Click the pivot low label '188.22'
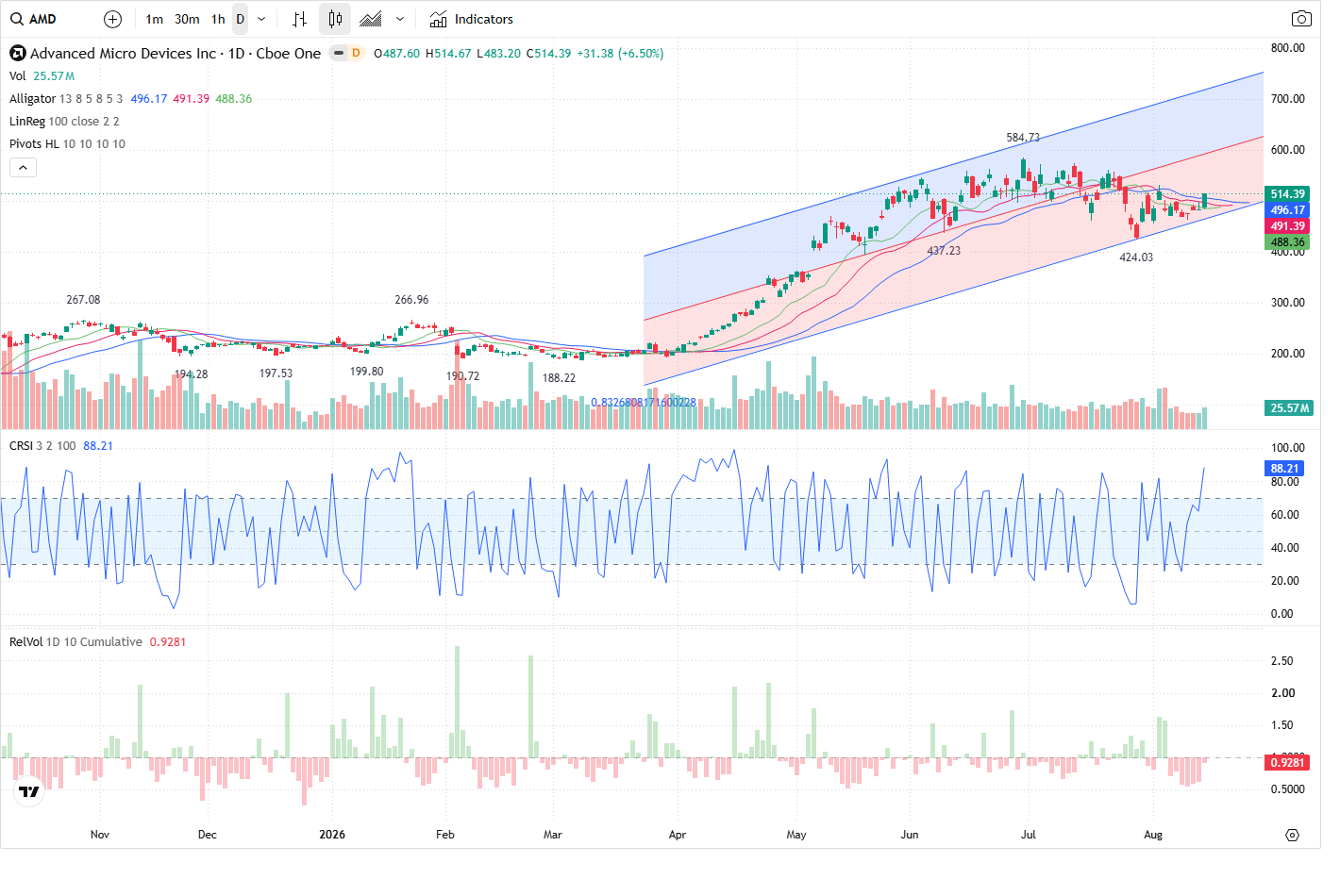Screen dimensions: 1340x896 [559, 378]
